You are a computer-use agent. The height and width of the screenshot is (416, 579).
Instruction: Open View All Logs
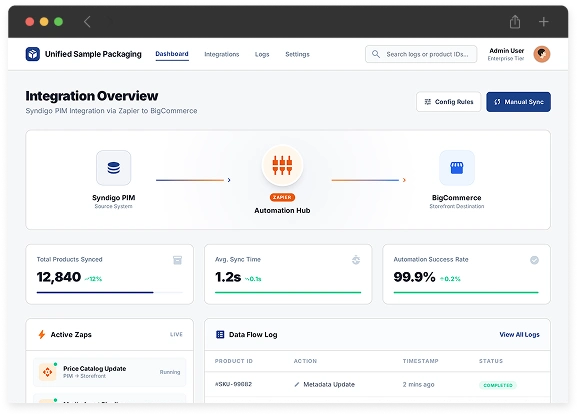519,334
